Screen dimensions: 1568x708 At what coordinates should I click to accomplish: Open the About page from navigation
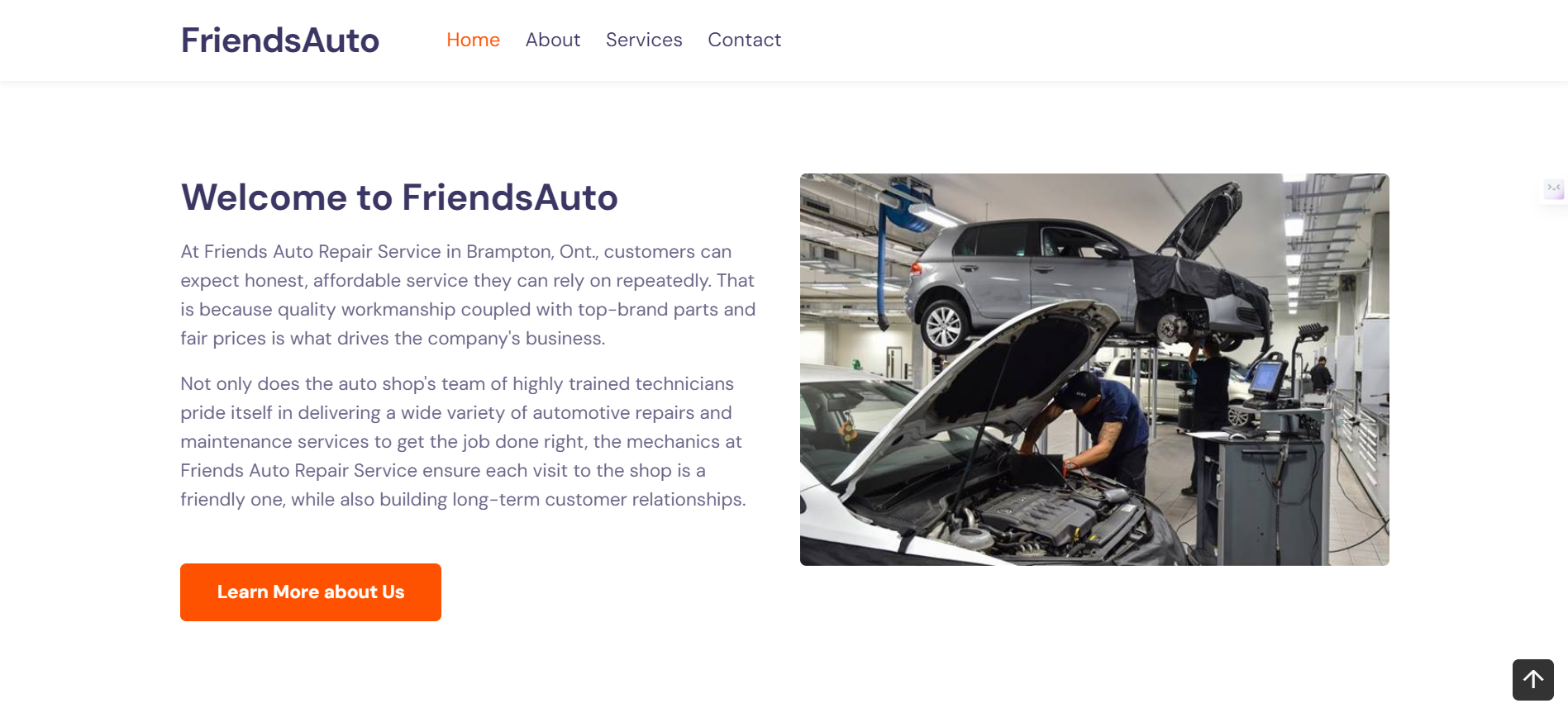(x=553, y=40)
